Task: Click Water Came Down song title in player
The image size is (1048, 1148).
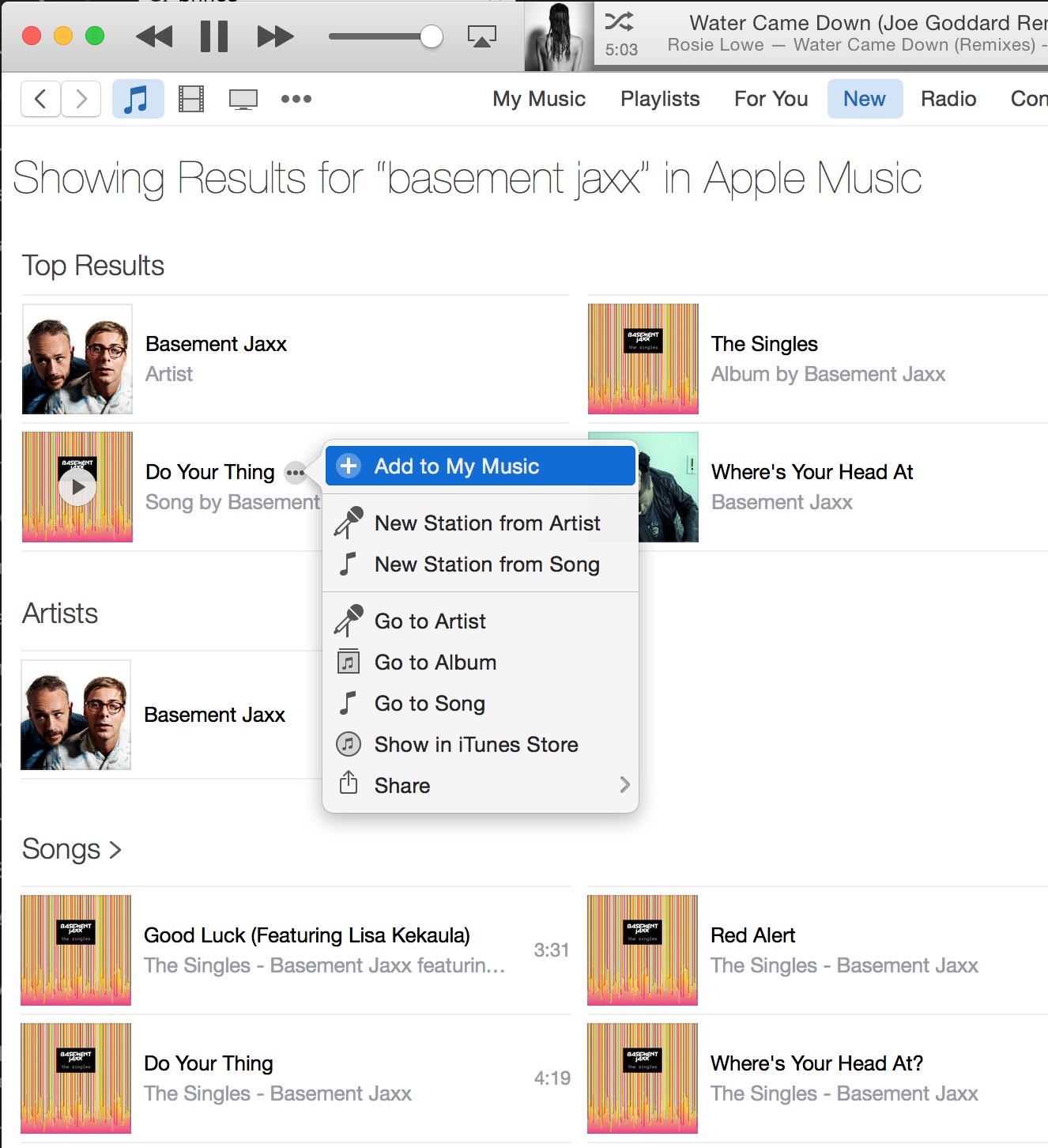Action: [868, 23]
